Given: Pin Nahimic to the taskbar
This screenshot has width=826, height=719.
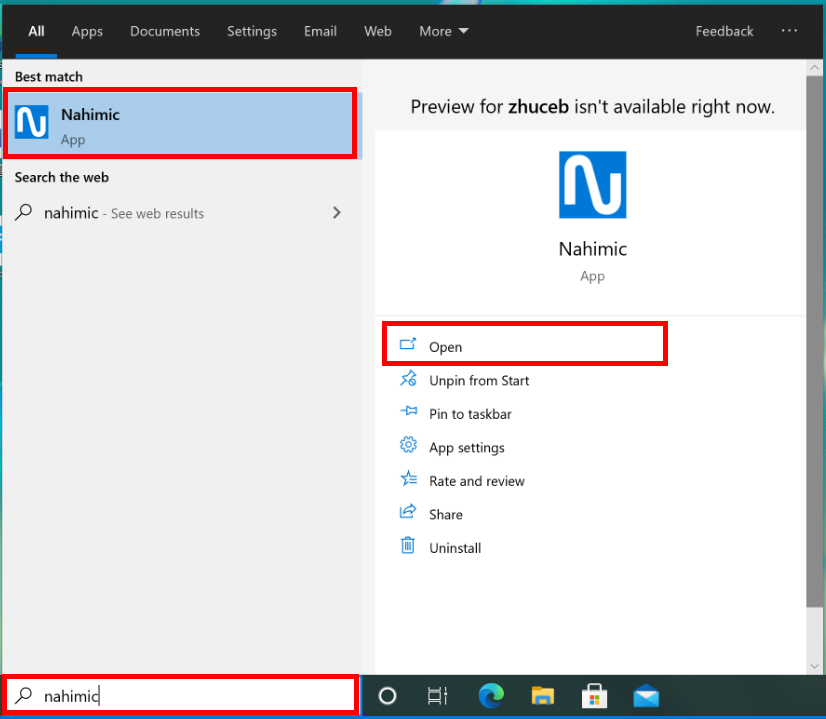Looking at the screenshot, I should [469, 414].
